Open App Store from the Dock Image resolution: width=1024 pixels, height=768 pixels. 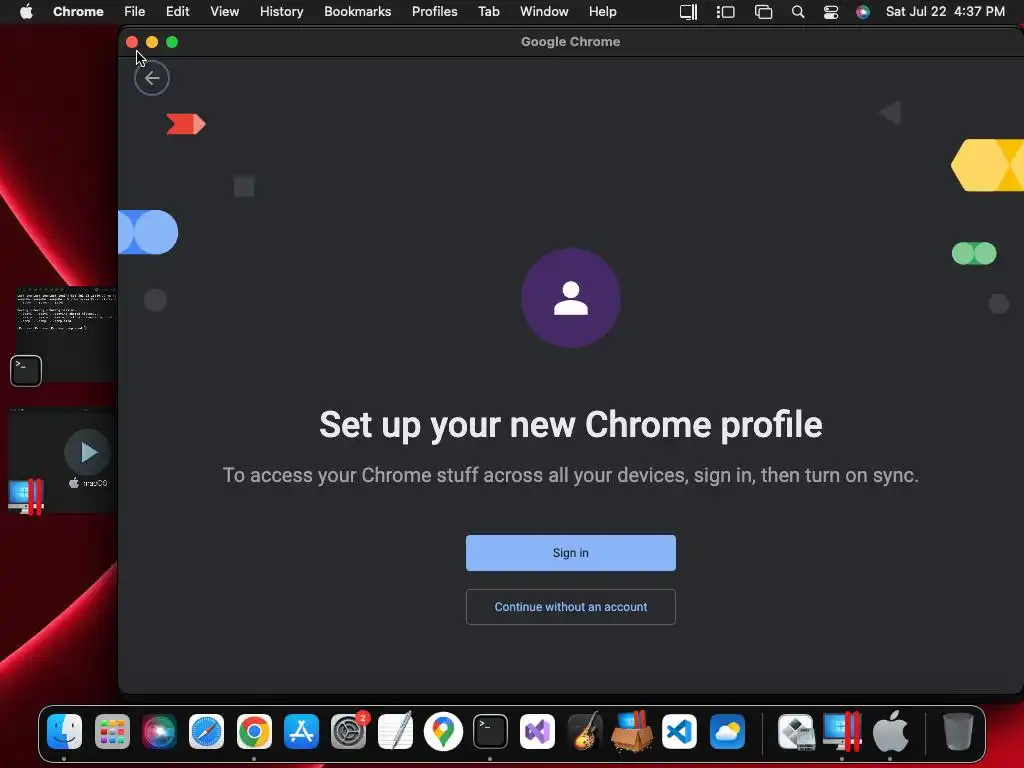[301, 731]
